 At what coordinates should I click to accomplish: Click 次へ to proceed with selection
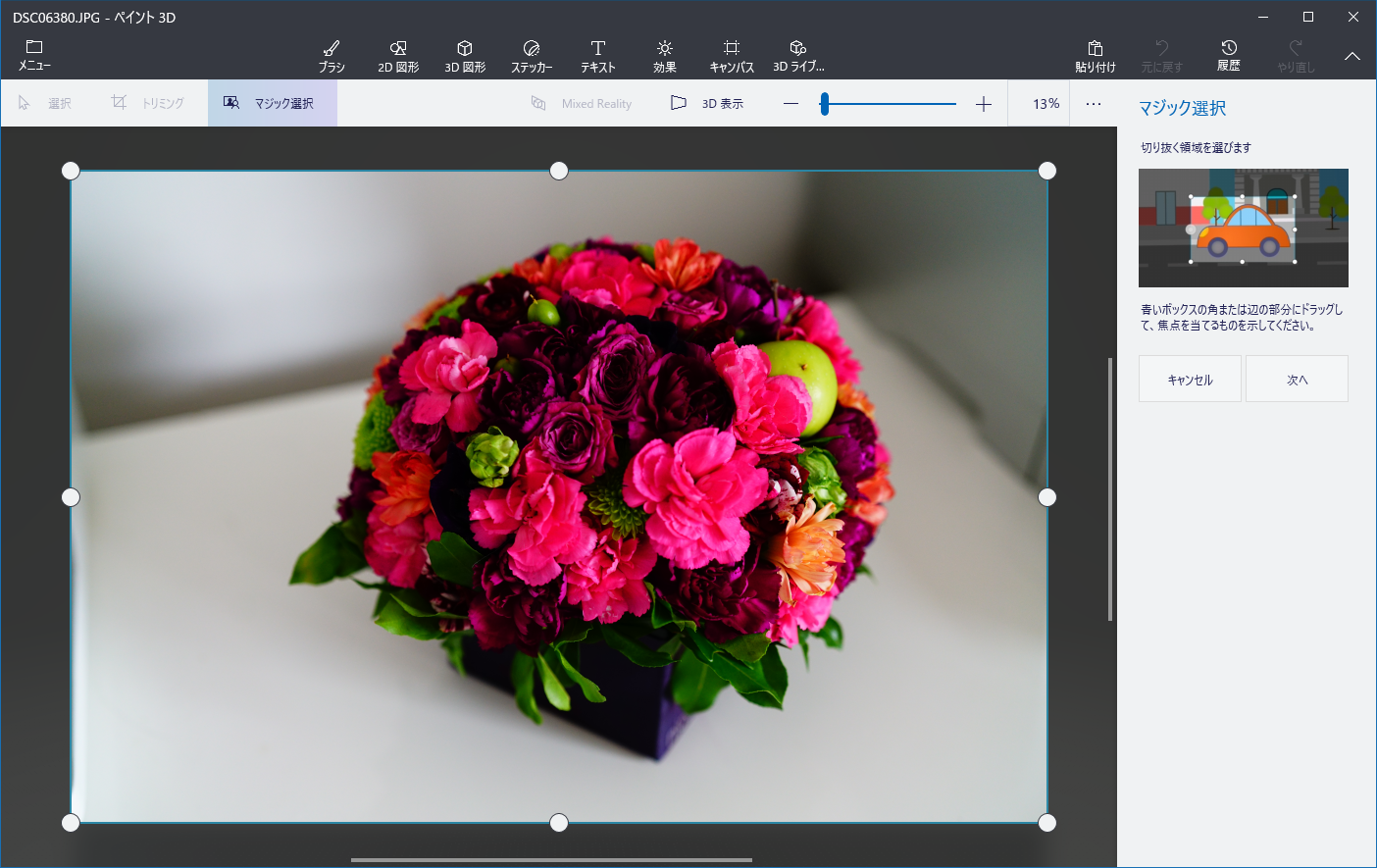(1297, 379)
